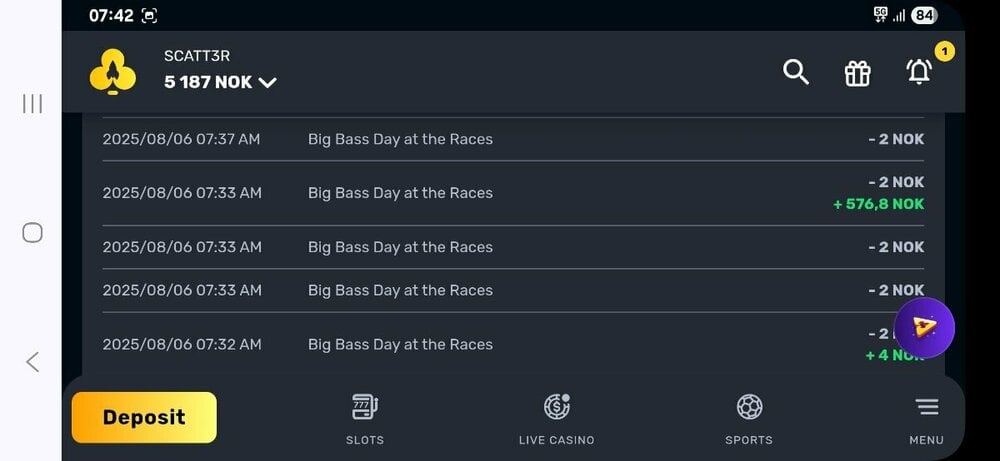Image resolution: width=1000 pixels, height=461 pixels.
Task: Go to Slots section icon
Action: click(365, 407)
